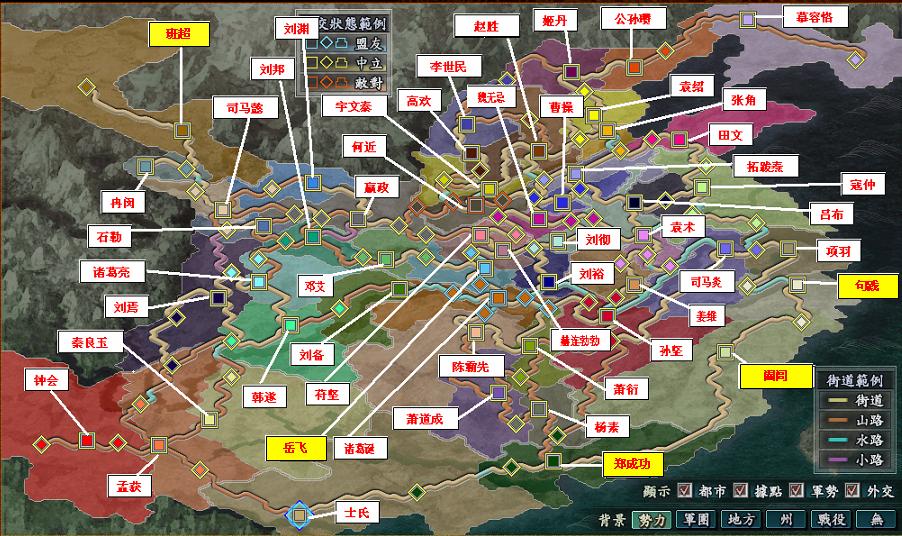The width and height of the screenshot is (902, 536).
Task: Toggle the 據點 display checkbox
Action: [x=741, y=491]
